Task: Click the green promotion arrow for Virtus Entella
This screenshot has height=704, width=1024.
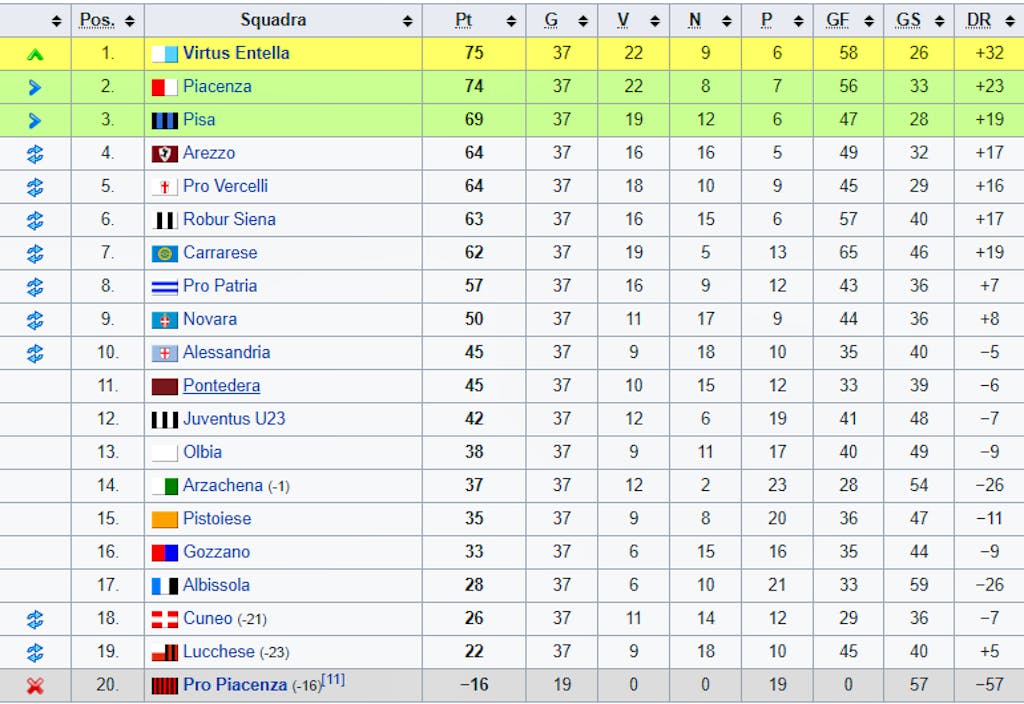Action: click(x=35, y=55)
